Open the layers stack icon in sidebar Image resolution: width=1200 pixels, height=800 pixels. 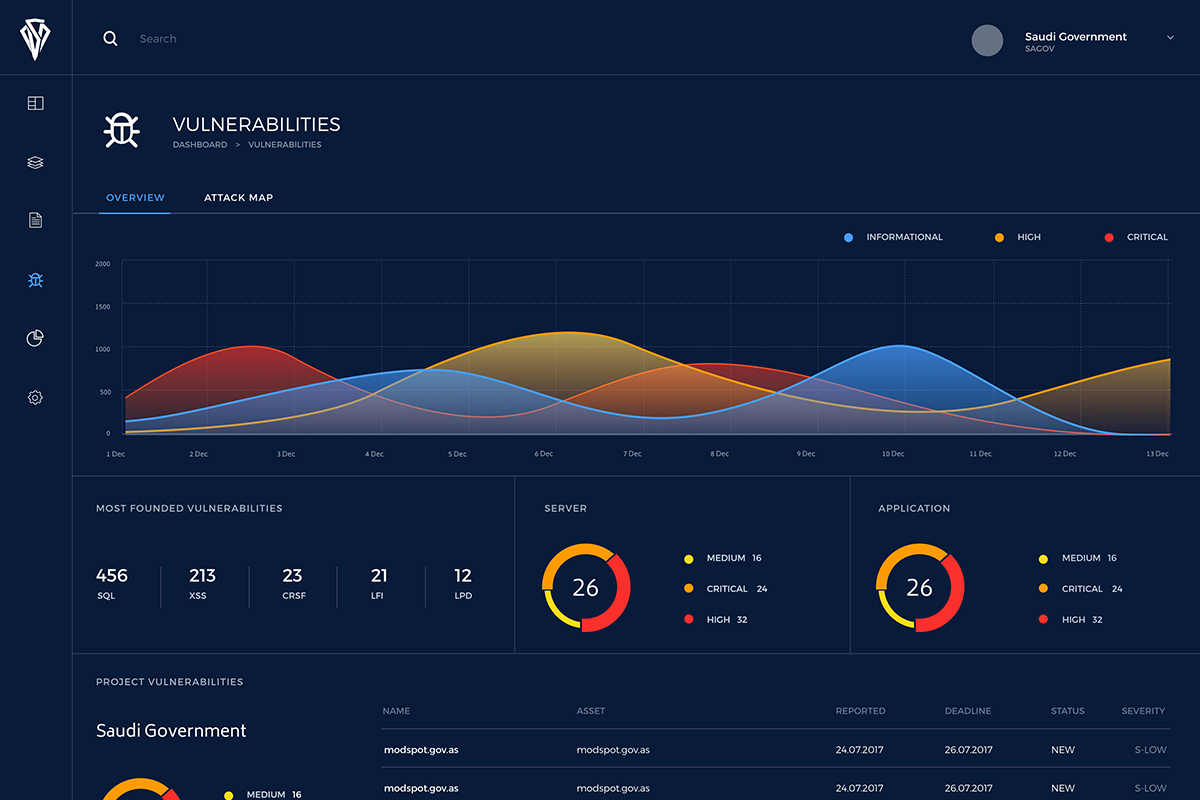[36, 162]
